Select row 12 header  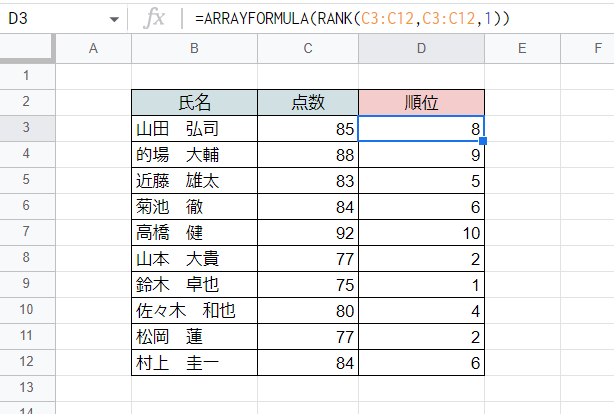pyautogui.click(x=26, y=362)
